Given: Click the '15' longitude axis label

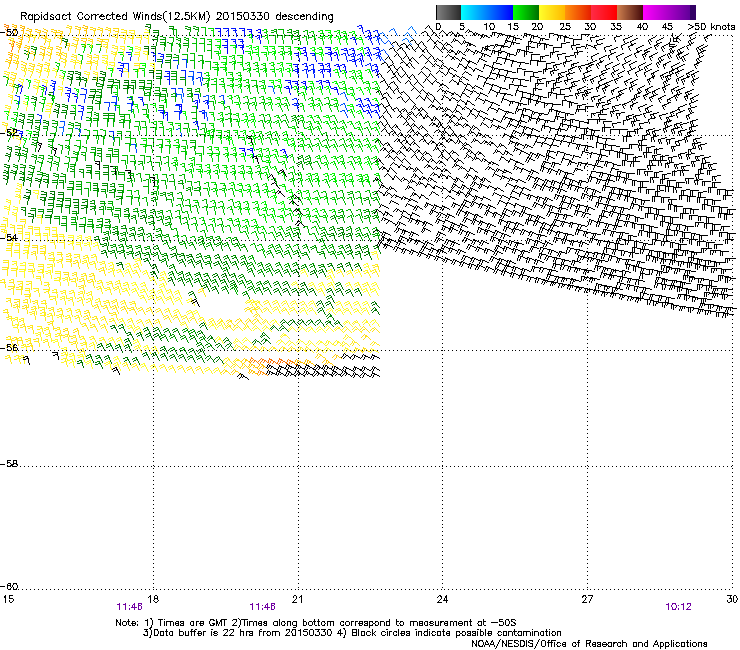Looking at the screenshot, I should [x=8, y=599].
